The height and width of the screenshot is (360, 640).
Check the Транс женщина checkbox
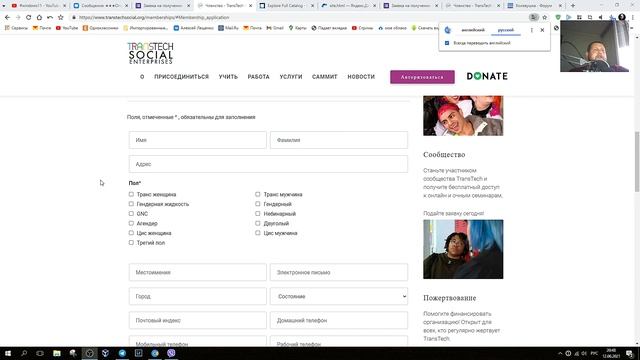point(131,194)
